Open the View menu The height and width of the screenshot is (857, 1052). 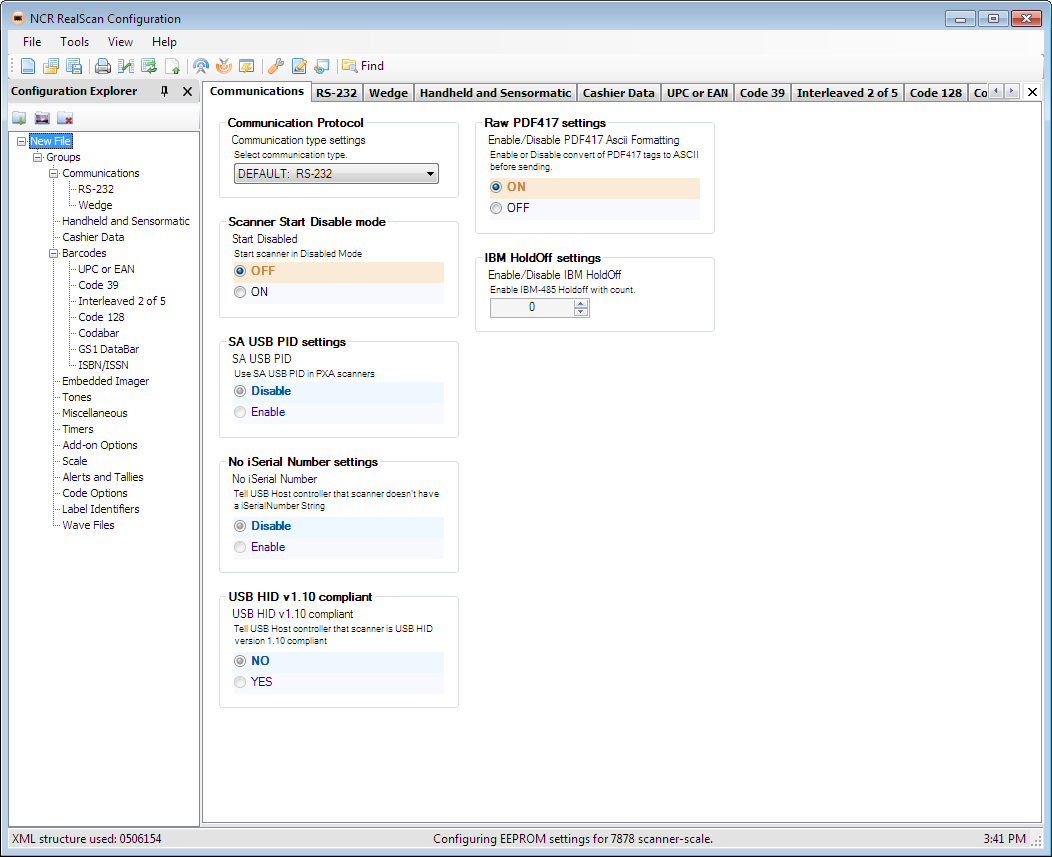click(120, 42)
